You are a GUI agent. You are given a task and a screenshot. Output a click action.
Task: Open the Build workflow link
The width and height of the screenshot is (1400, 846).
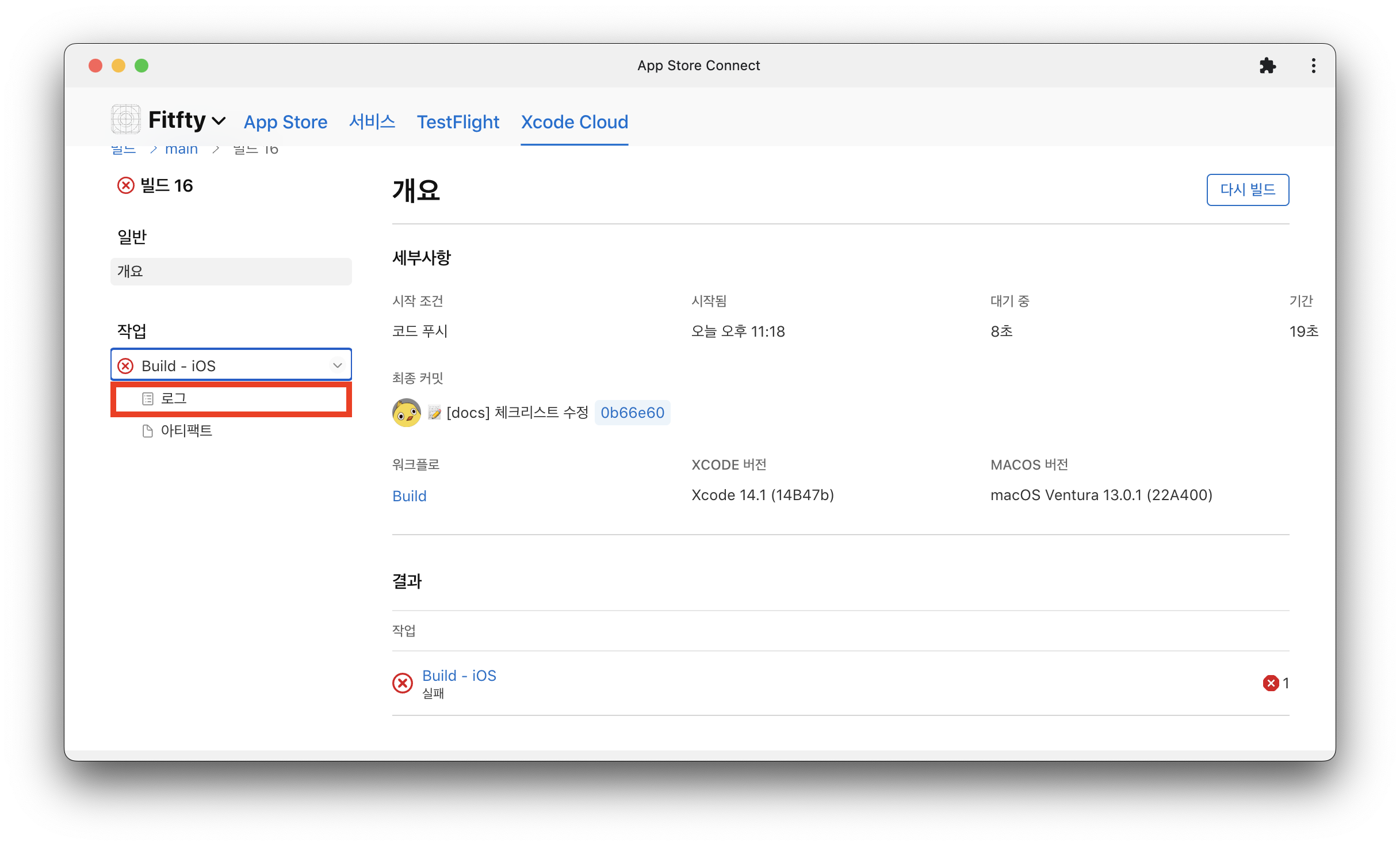(409, 496)
